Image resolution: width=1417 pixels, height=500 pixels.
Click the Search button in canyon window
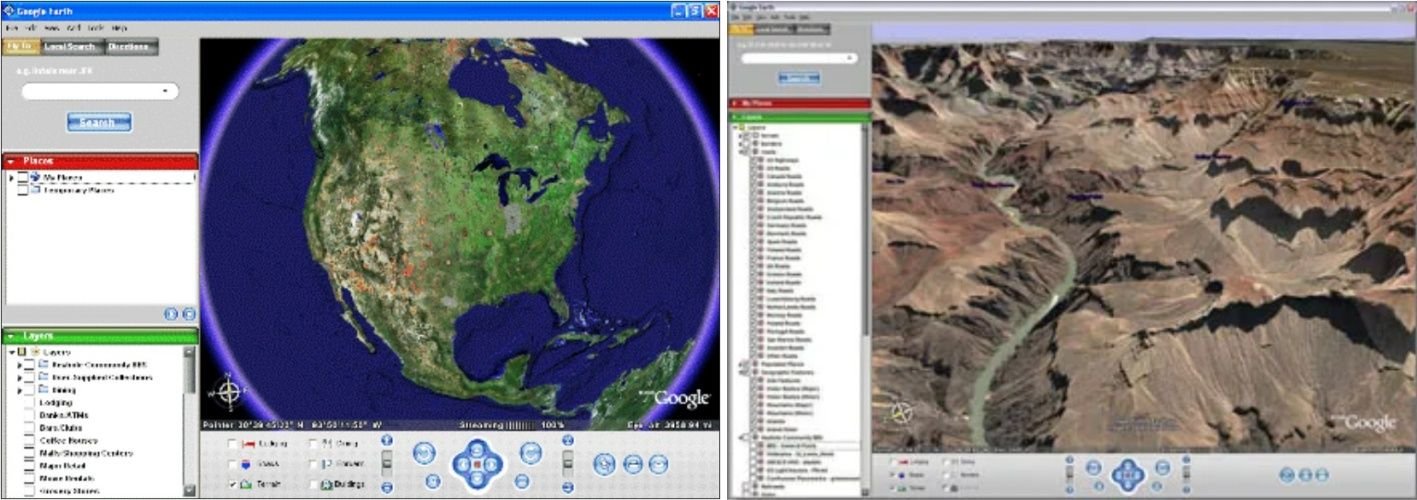(x=798, y=78)
